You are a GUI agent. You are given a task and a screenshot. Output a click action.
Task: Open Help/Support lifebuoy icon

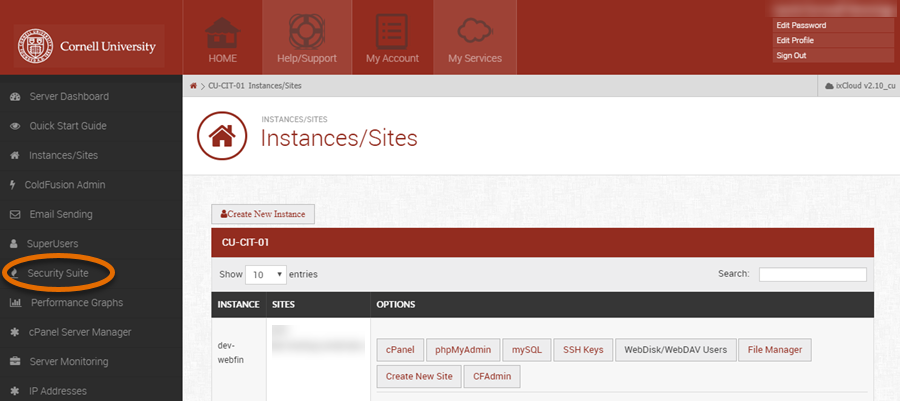[x=307, y=32]
